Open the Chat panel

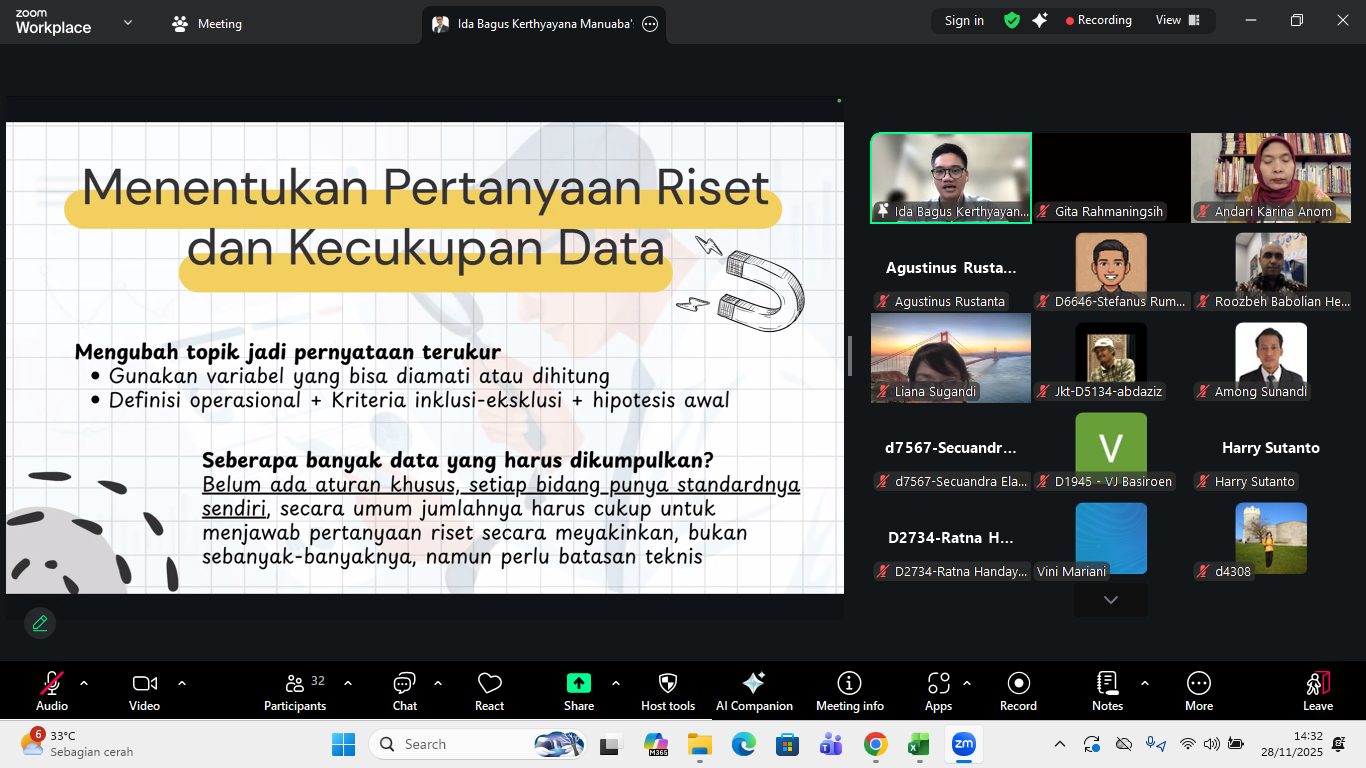[404, 691]
